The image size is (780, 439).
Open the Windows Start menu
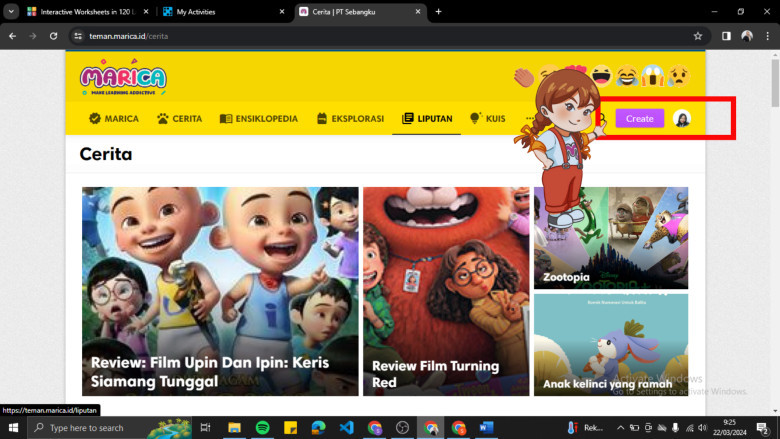(x=13, y=428)
